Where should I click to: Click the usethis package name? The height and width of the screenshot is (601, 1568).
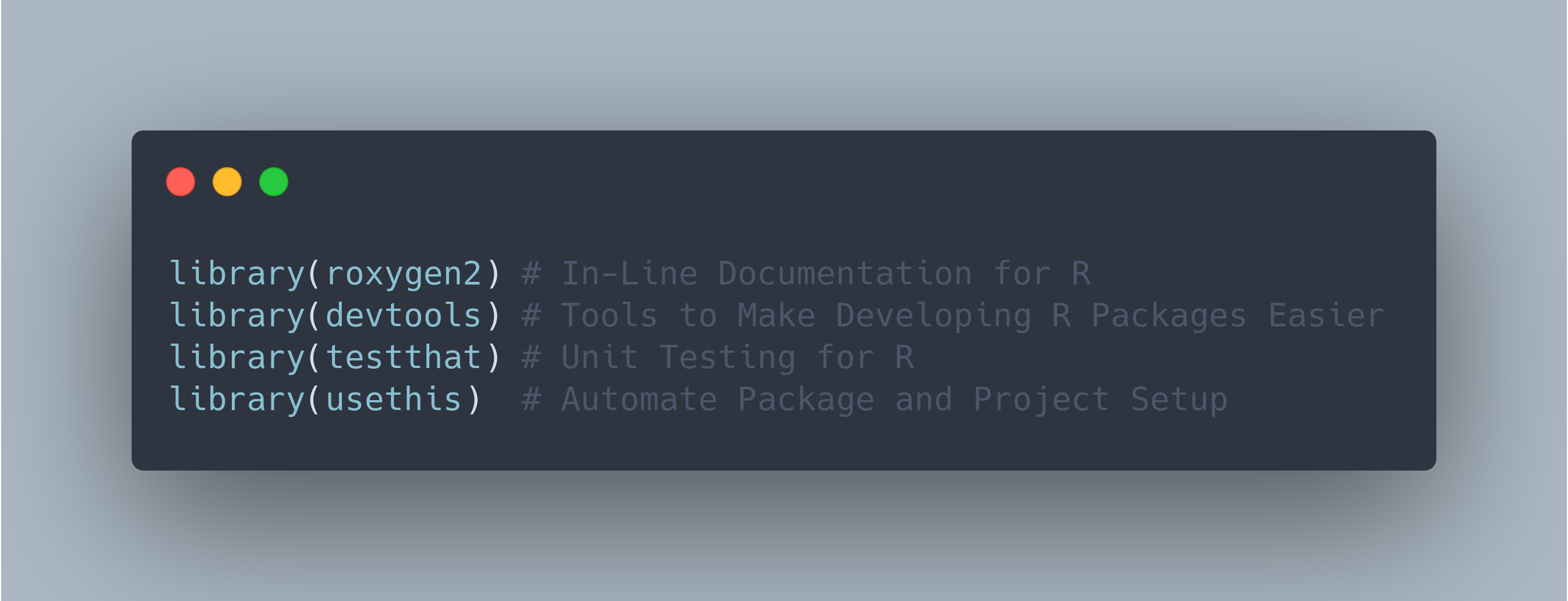(394, 400)
